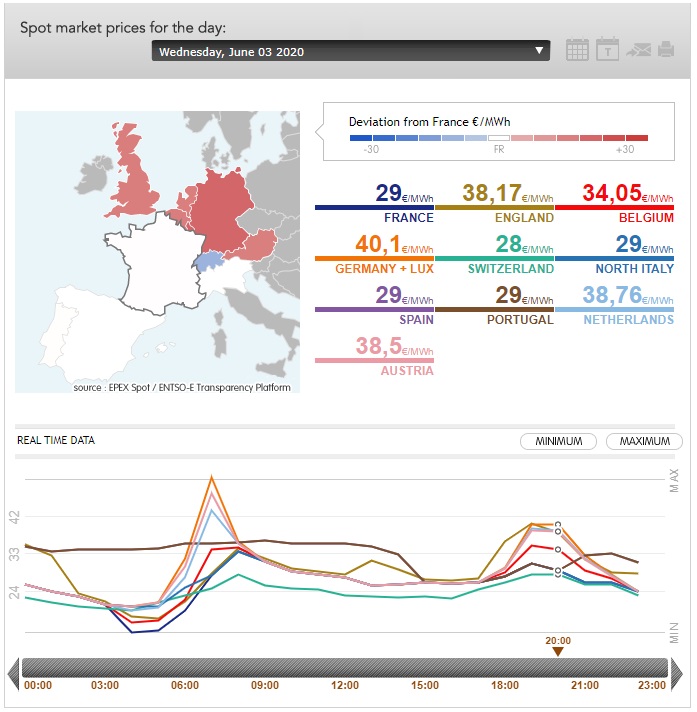
Task: Click the 21:00 timeline label
Action: 584,685
